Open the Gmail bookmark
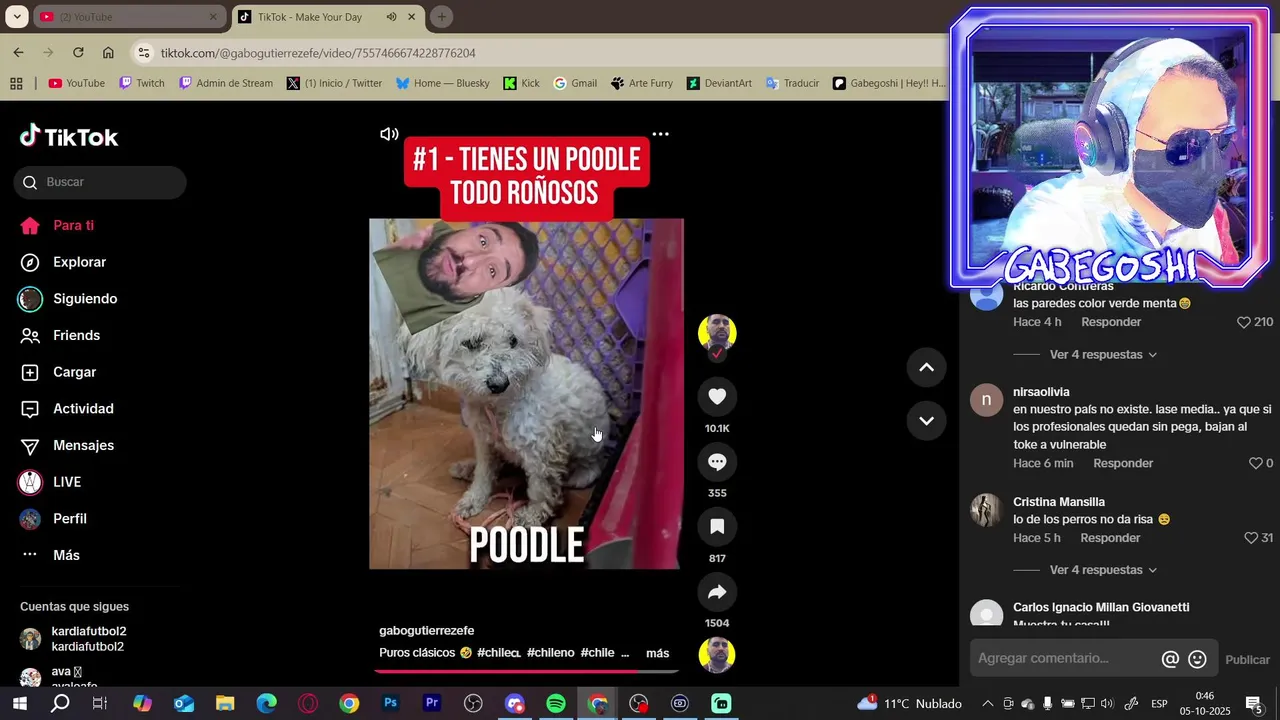This screenshot has height=720, width=1280. pyautogui.click(x=575, y=83)
